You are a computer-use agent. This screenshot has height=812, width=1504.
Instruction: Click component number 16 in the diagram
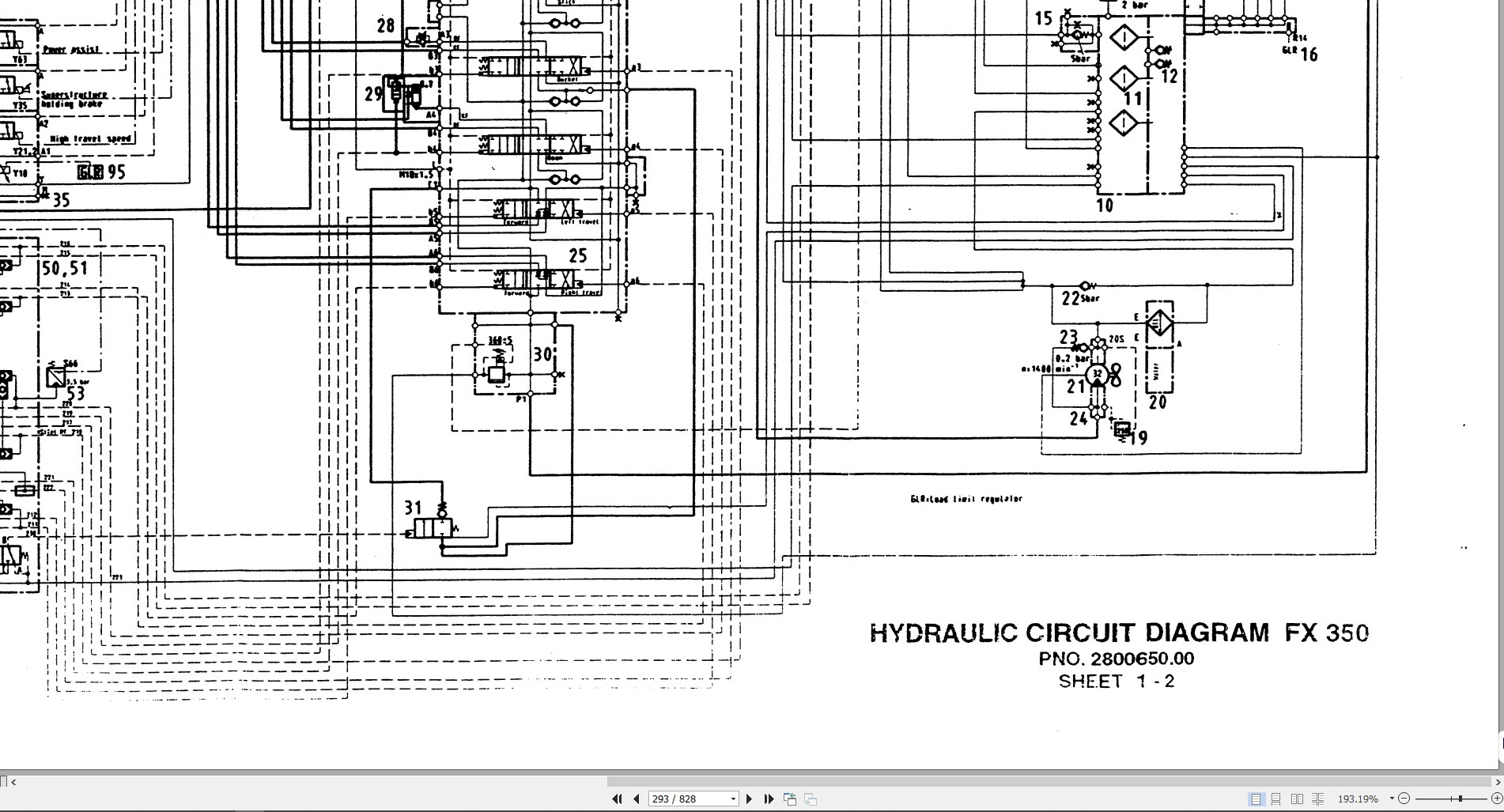pyautogui.click(x=1309, y=55)
